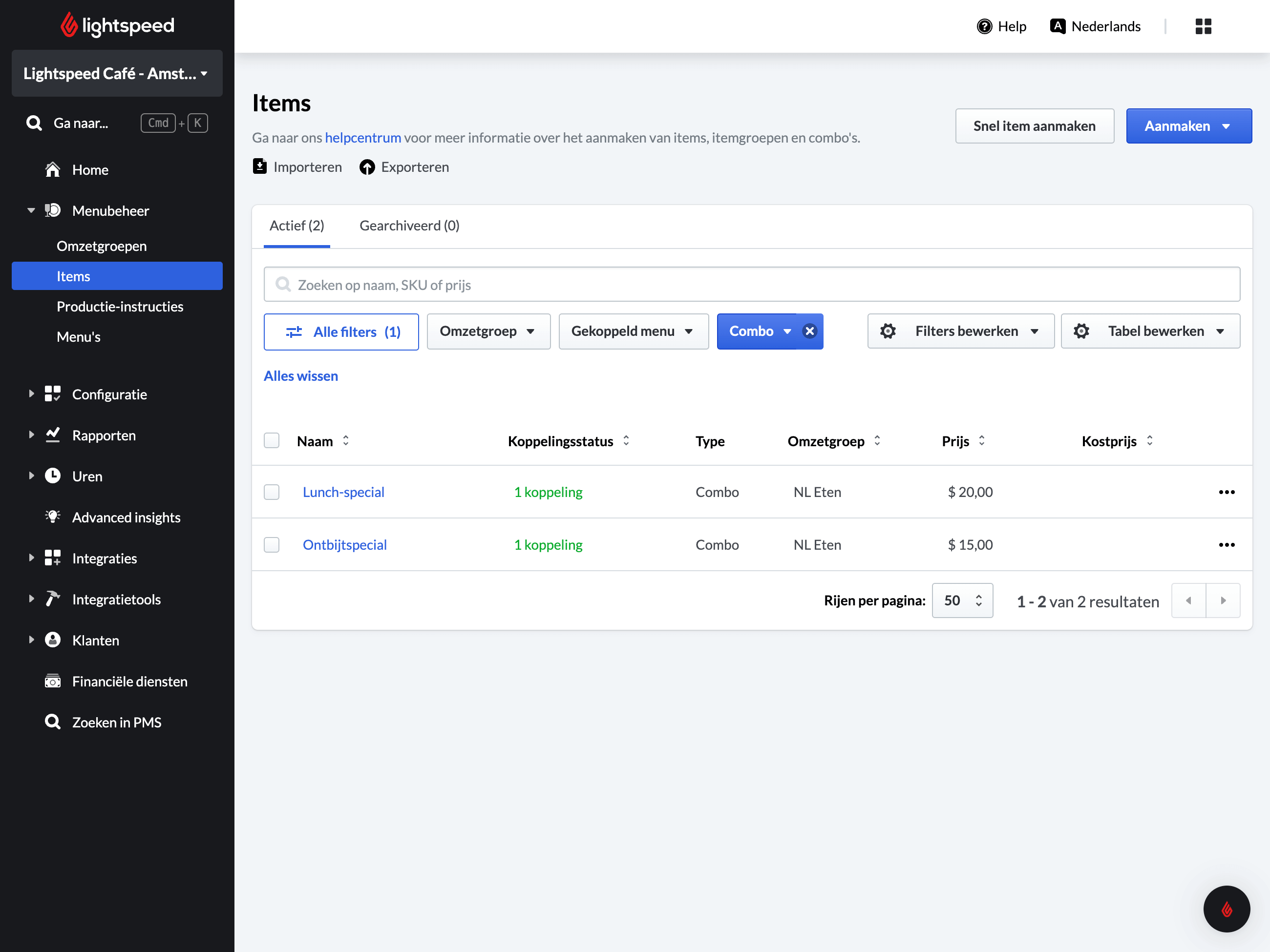
Task: Remove the Combo filter with X
Action: coord(809,331)
